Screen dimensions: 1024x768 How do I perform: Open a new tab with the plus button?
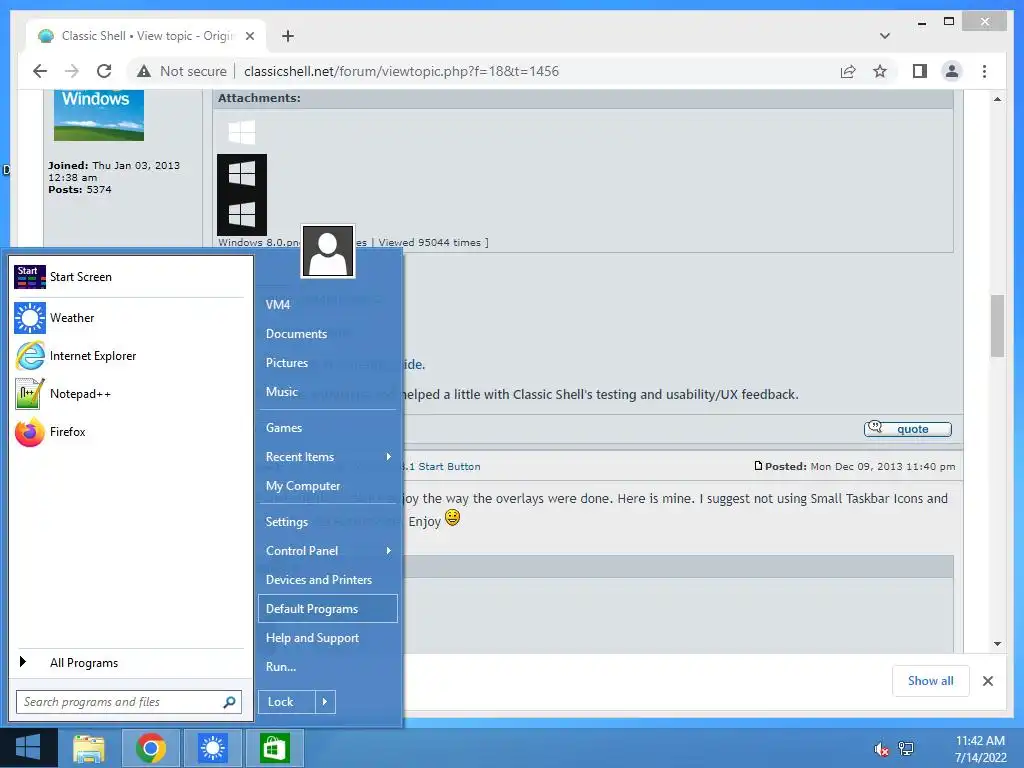coord(287,36)
